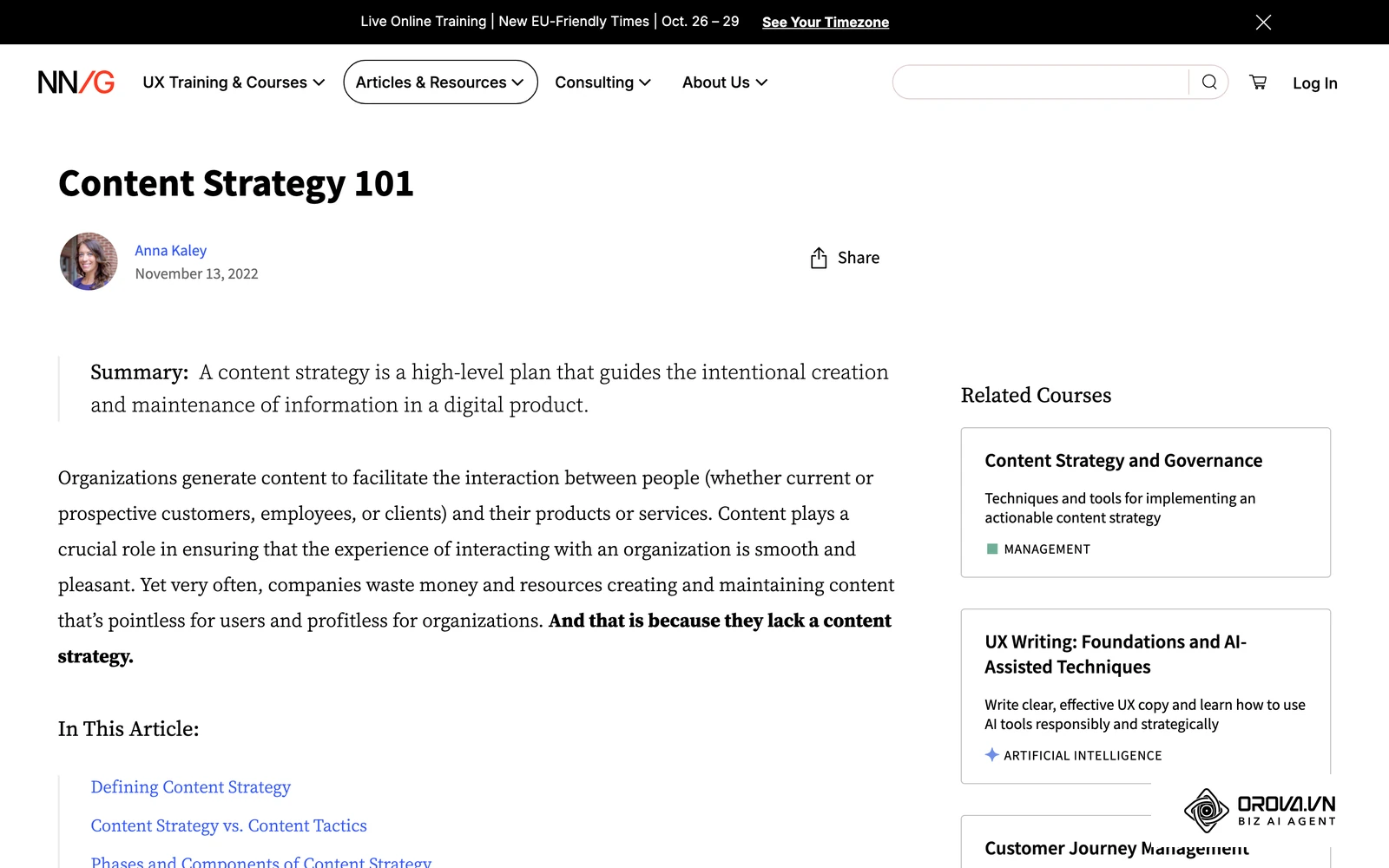Click the search magnifier icon
Image resolution: width=1389 pixels, height=868 pixels.
click(x=1209, y=82)
